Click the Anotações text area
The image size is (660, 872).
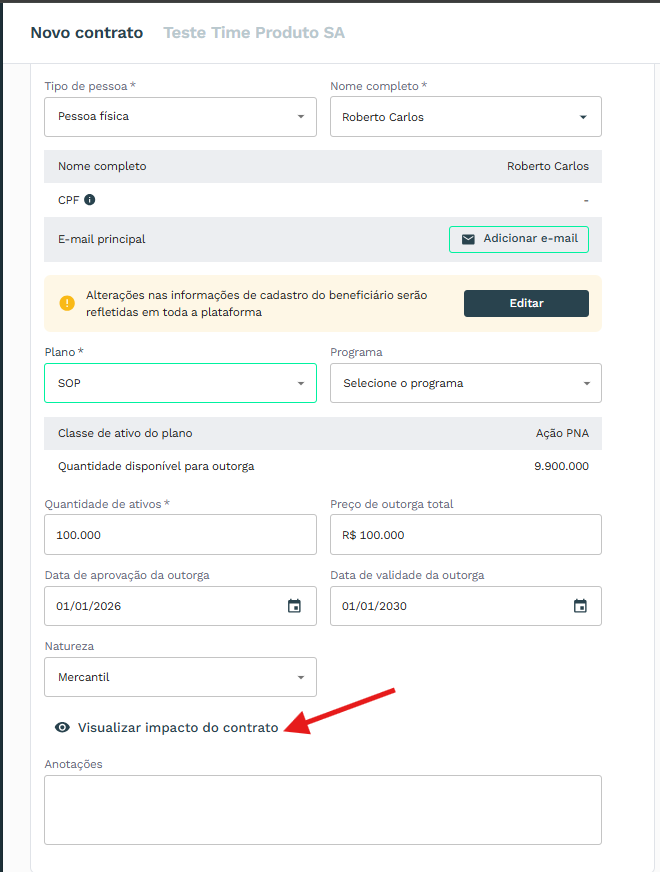[323, 810]
